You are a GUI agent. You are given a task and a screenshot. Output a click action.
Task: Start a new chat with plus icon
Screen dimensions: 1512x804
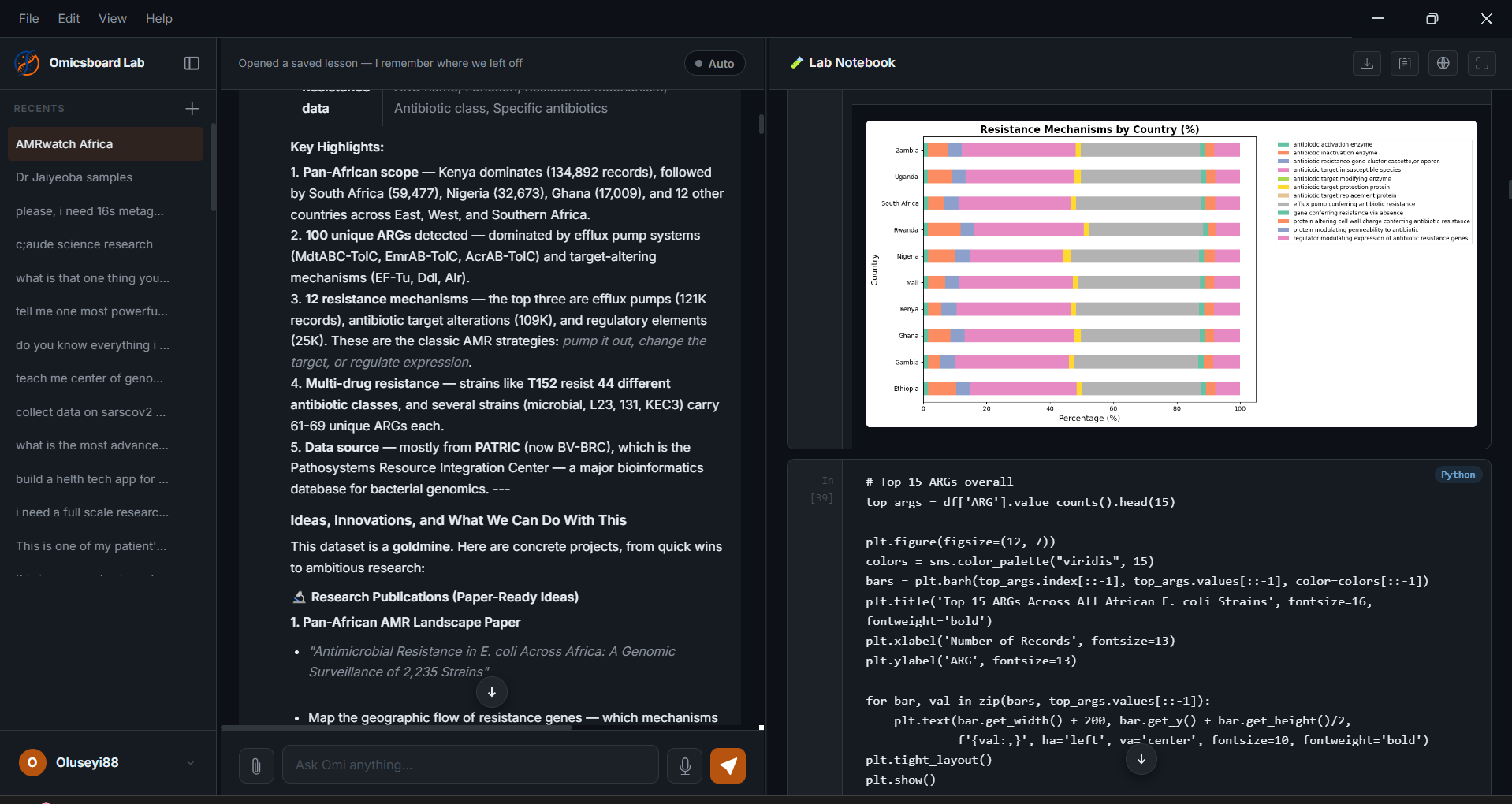tap(192, 108)
